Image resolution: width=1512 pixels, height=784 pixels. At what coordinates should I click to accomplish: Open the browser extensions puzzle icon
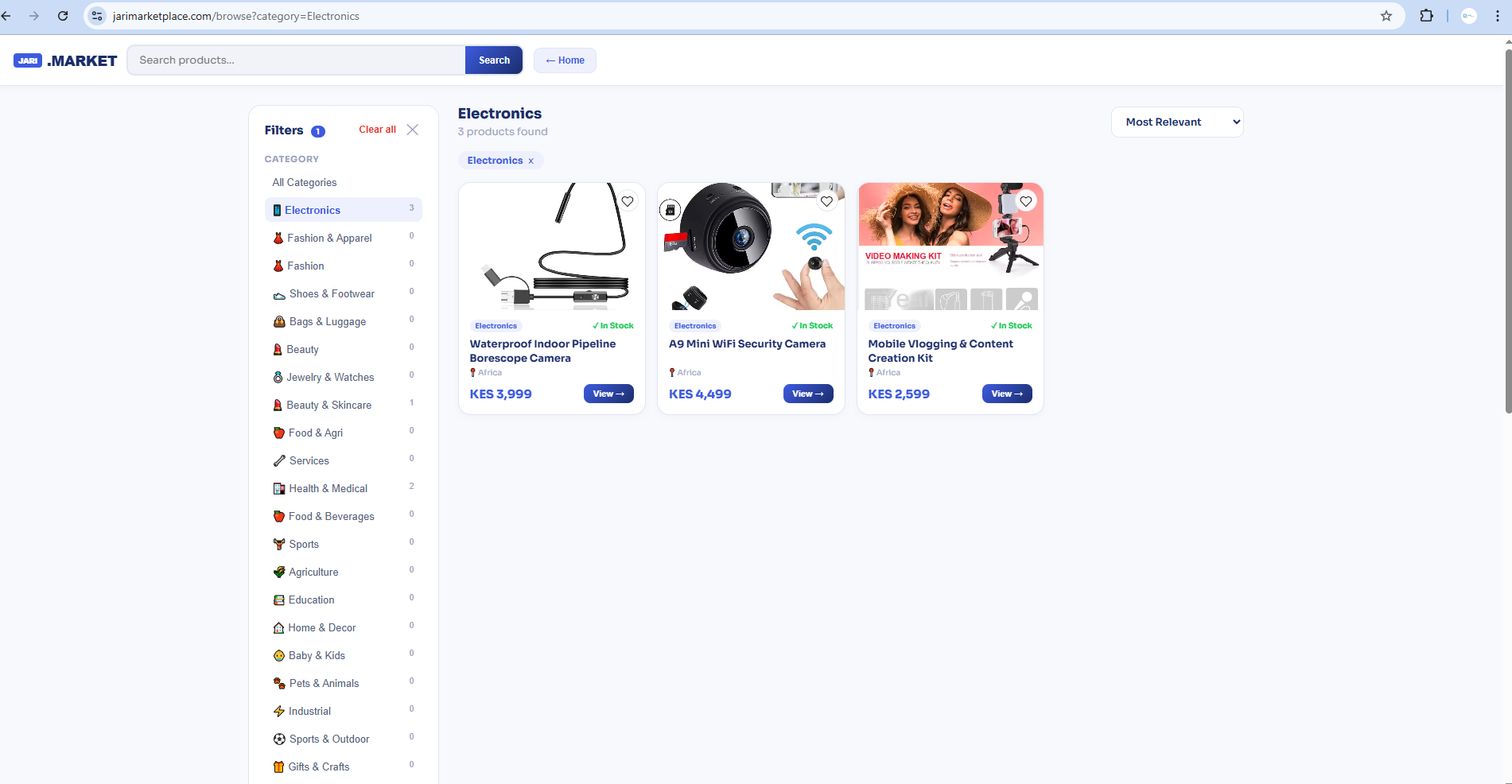coord(1426,15)
